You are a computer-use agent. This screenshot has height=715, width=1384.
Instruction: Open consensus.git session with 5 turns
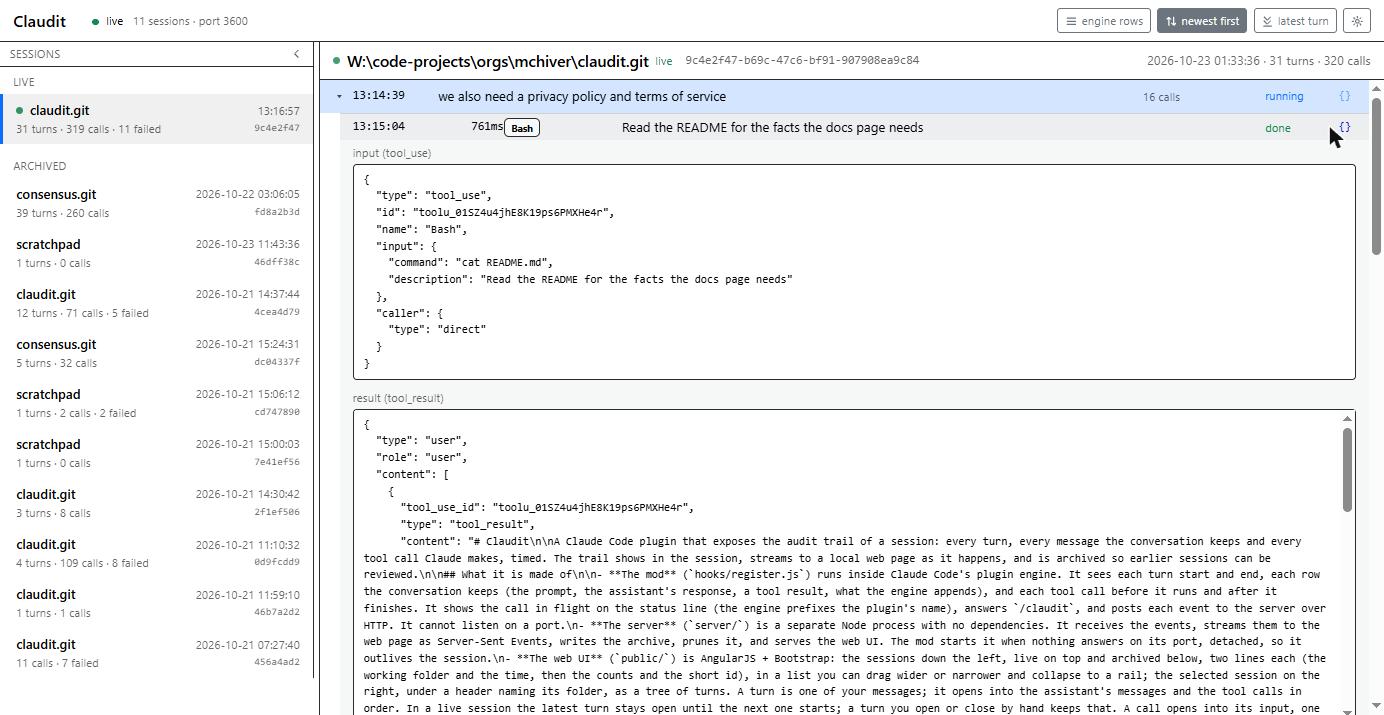[x=157, y=353]
